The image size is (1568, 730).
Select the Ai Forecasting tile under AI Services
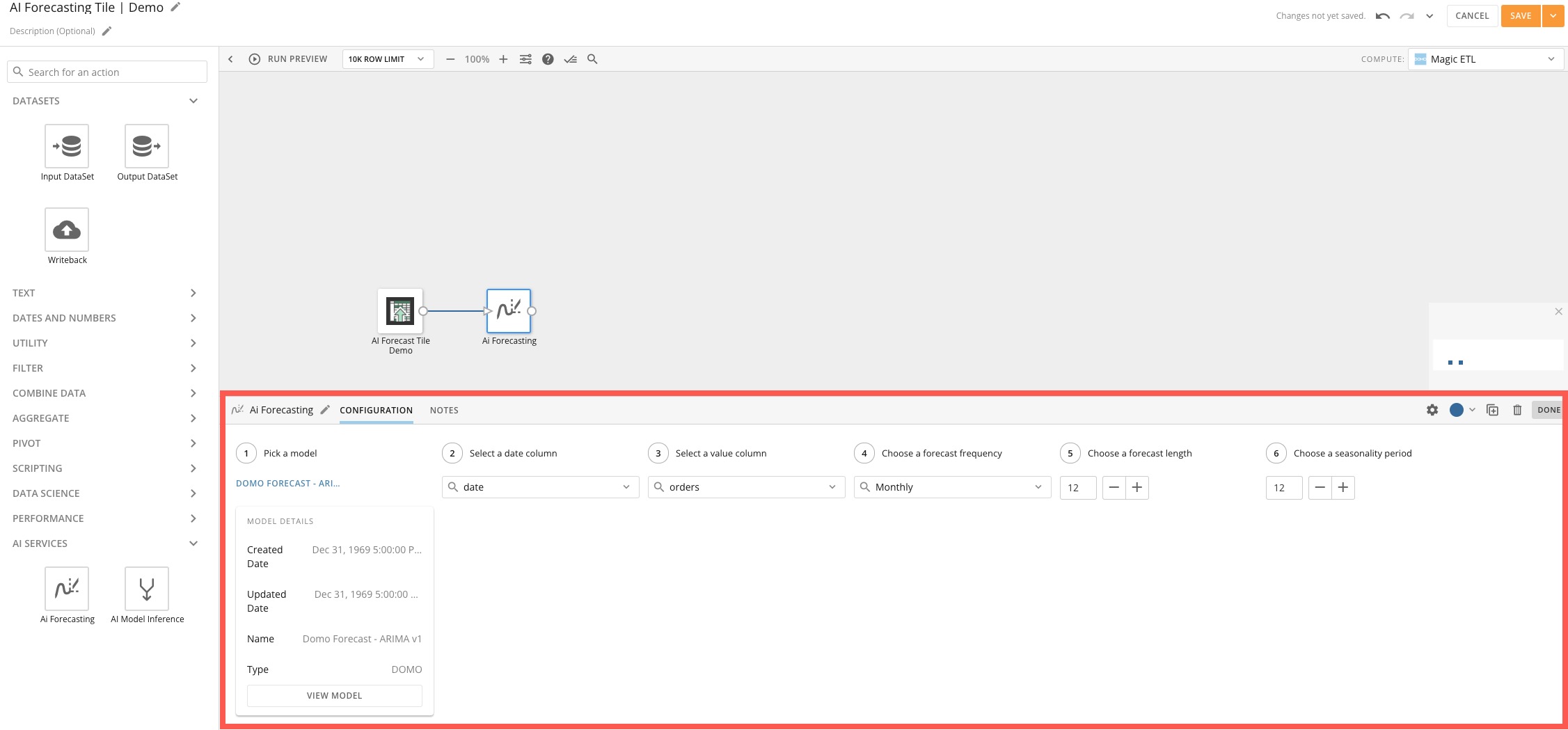pyautogui.click(x=67, y=588)
